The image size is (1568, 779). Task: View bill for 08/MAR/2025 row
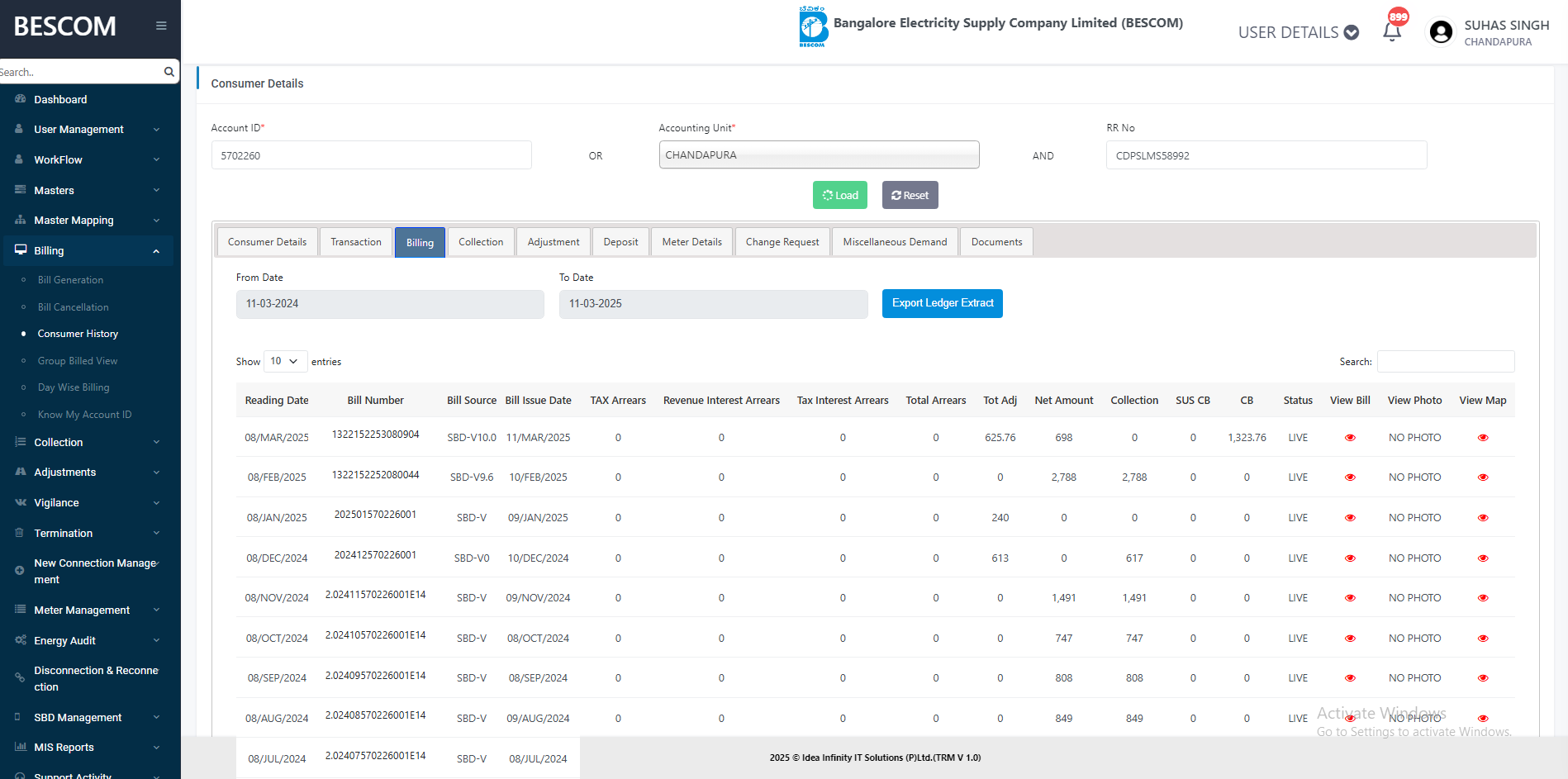(1350, 438)
